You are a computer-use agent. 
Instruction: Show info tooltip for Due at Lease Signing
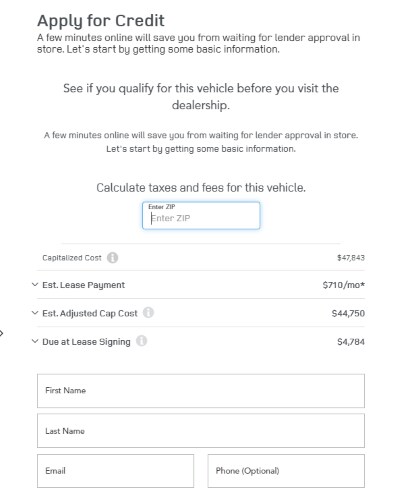click(141, 341)
